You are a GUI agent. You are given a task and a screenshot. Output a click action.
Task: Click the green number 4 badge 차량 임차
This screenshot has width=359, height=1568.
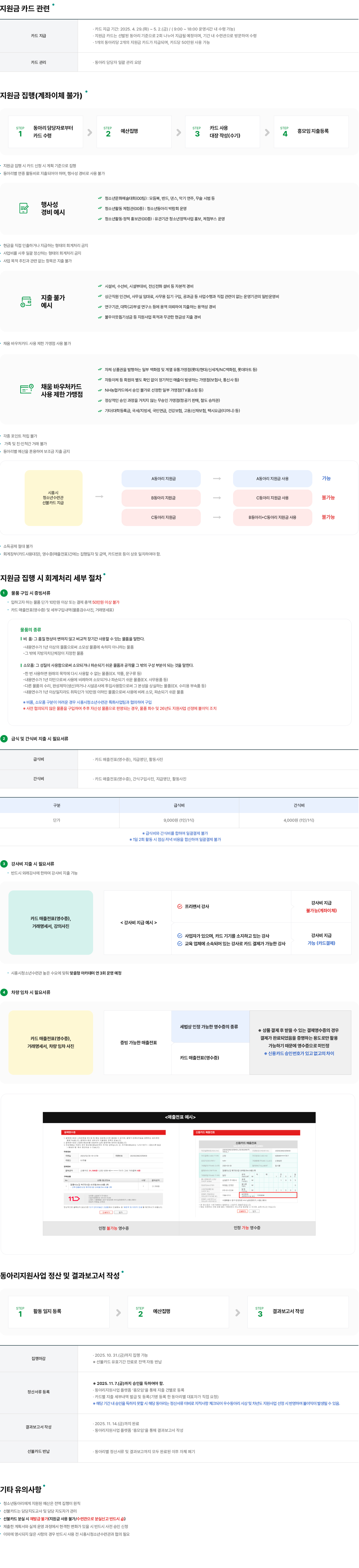point(4,992)
